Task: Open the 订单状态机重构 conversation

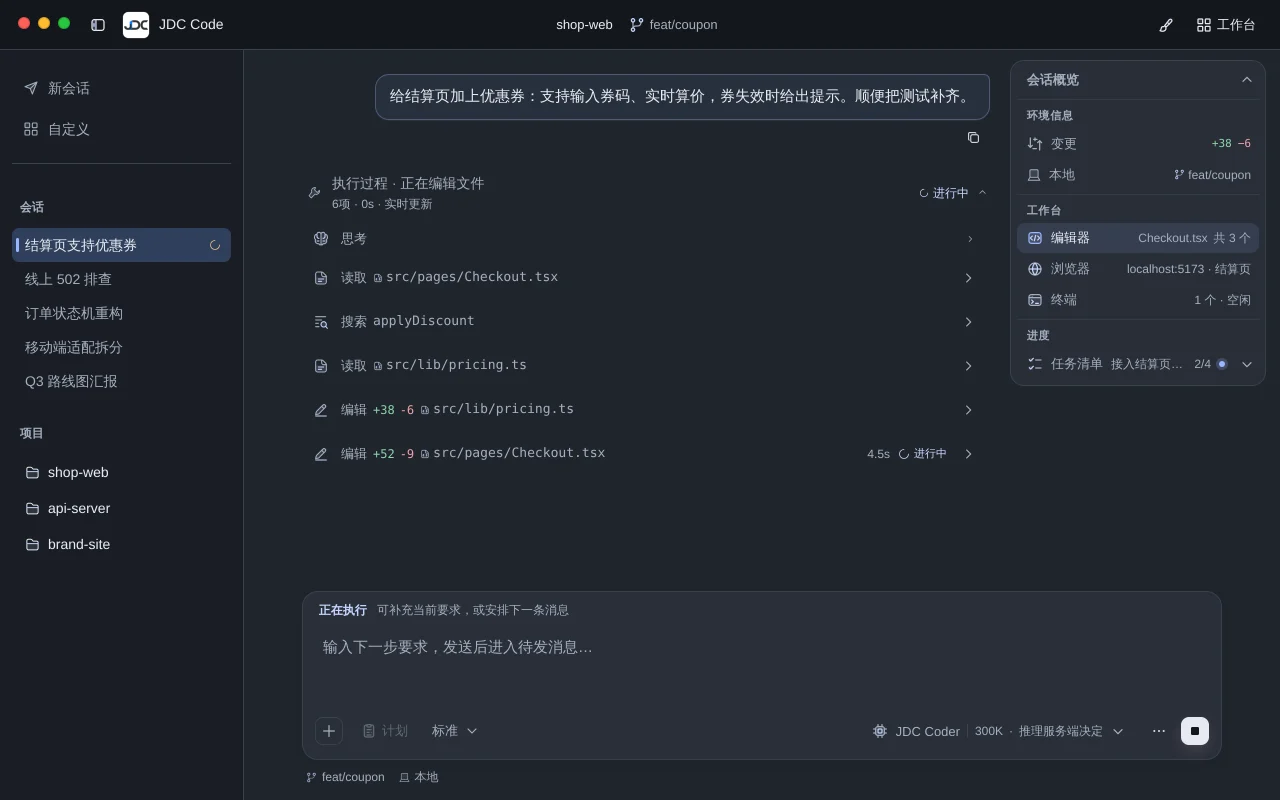Action: [x=121, y=313]
